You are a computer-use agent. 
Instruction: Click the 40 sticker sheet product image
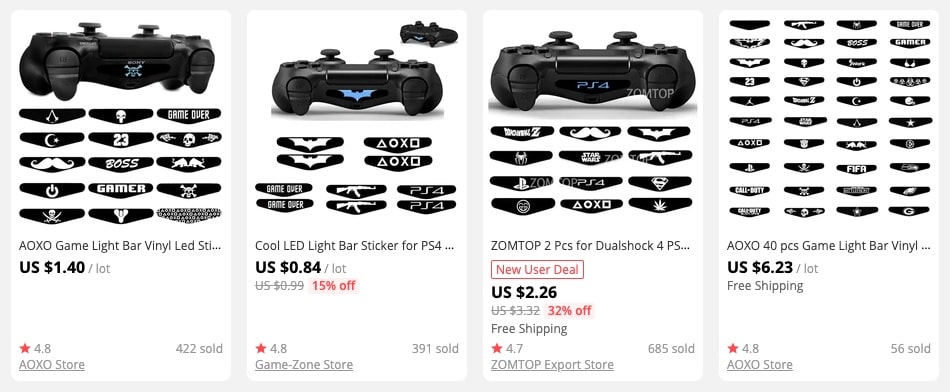829,119
